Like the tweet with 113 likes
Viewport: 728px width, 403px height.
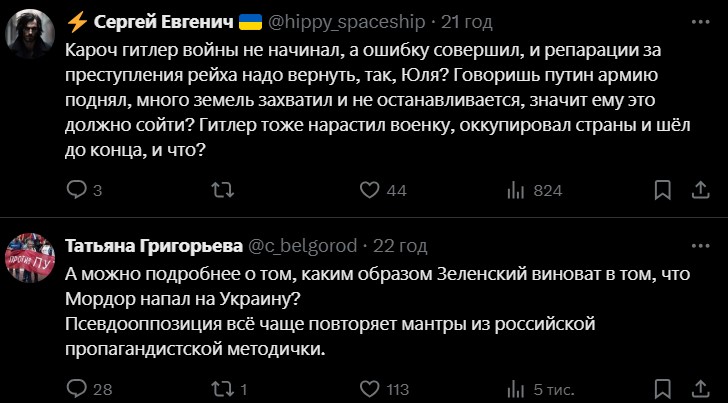(x=369, y=389)
